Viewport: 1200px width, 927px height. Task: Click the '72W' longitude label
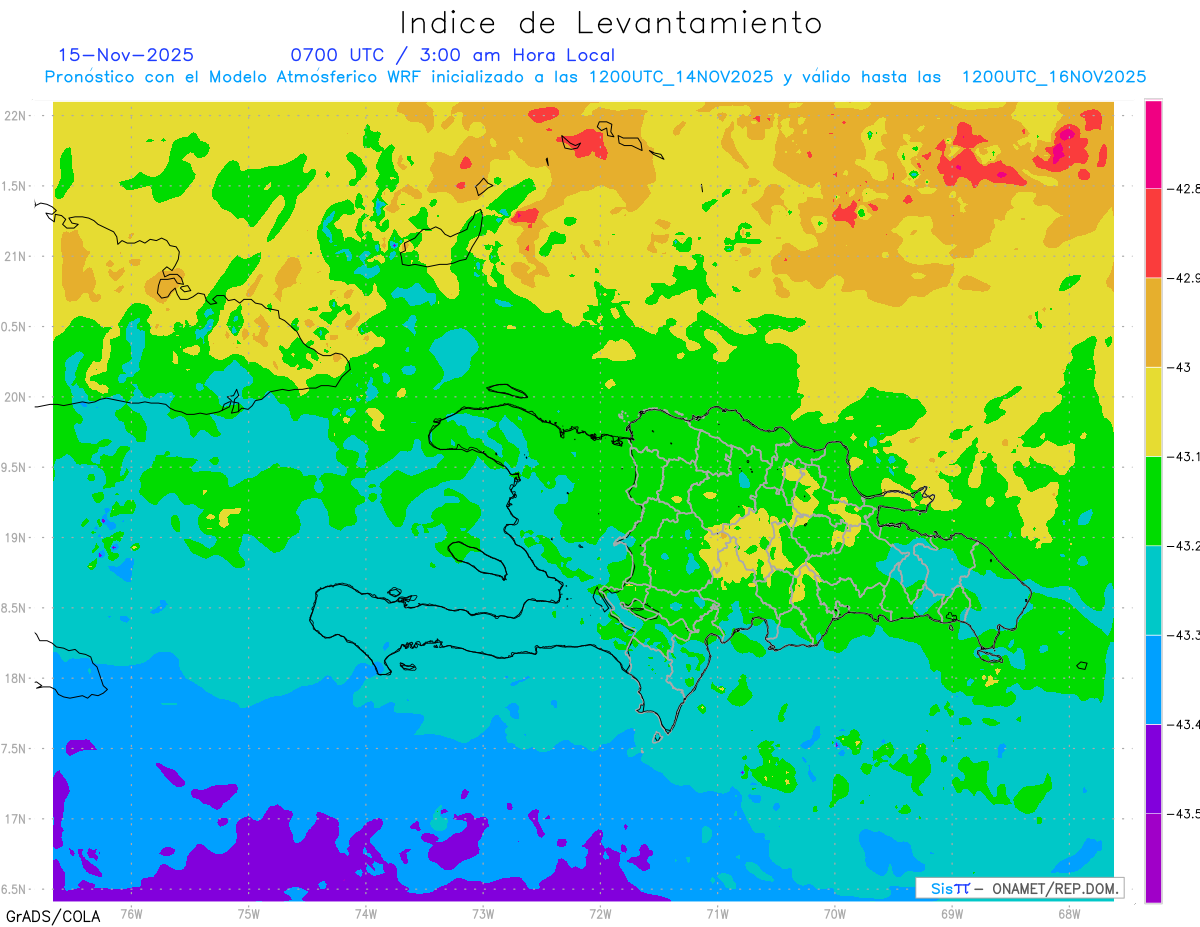[600, 913]
